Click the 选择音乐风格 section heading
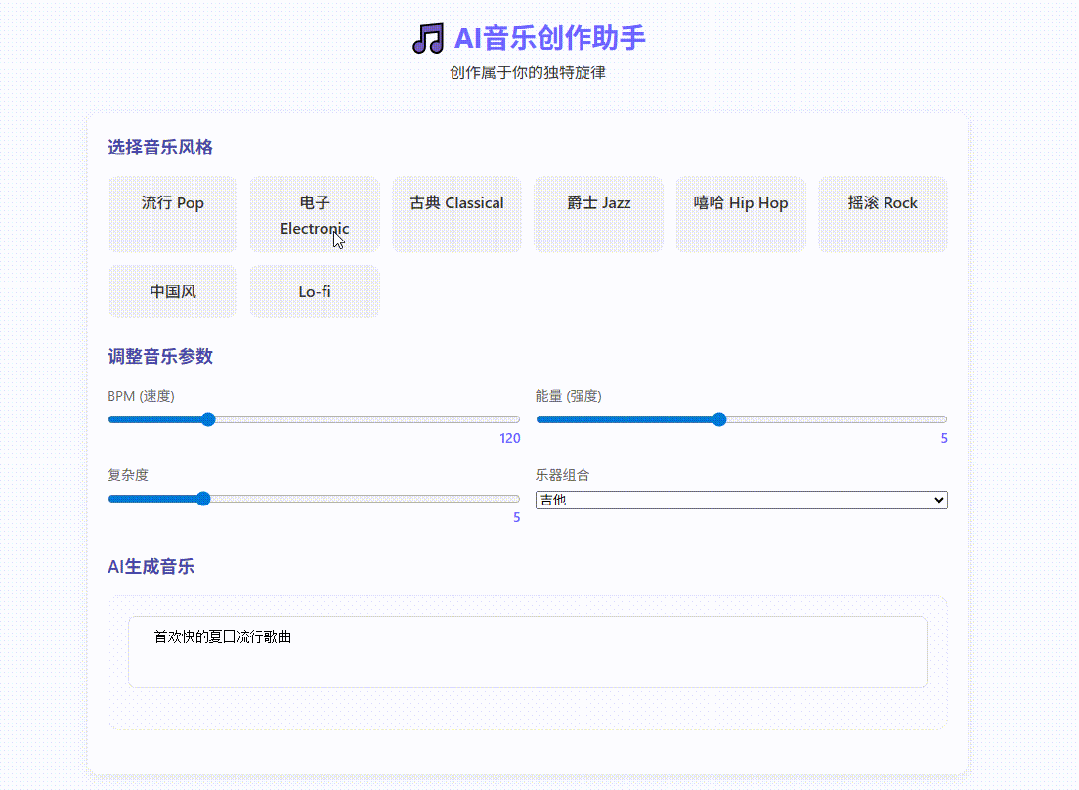This screenshot has height=790, width=1079. (159, 147)
